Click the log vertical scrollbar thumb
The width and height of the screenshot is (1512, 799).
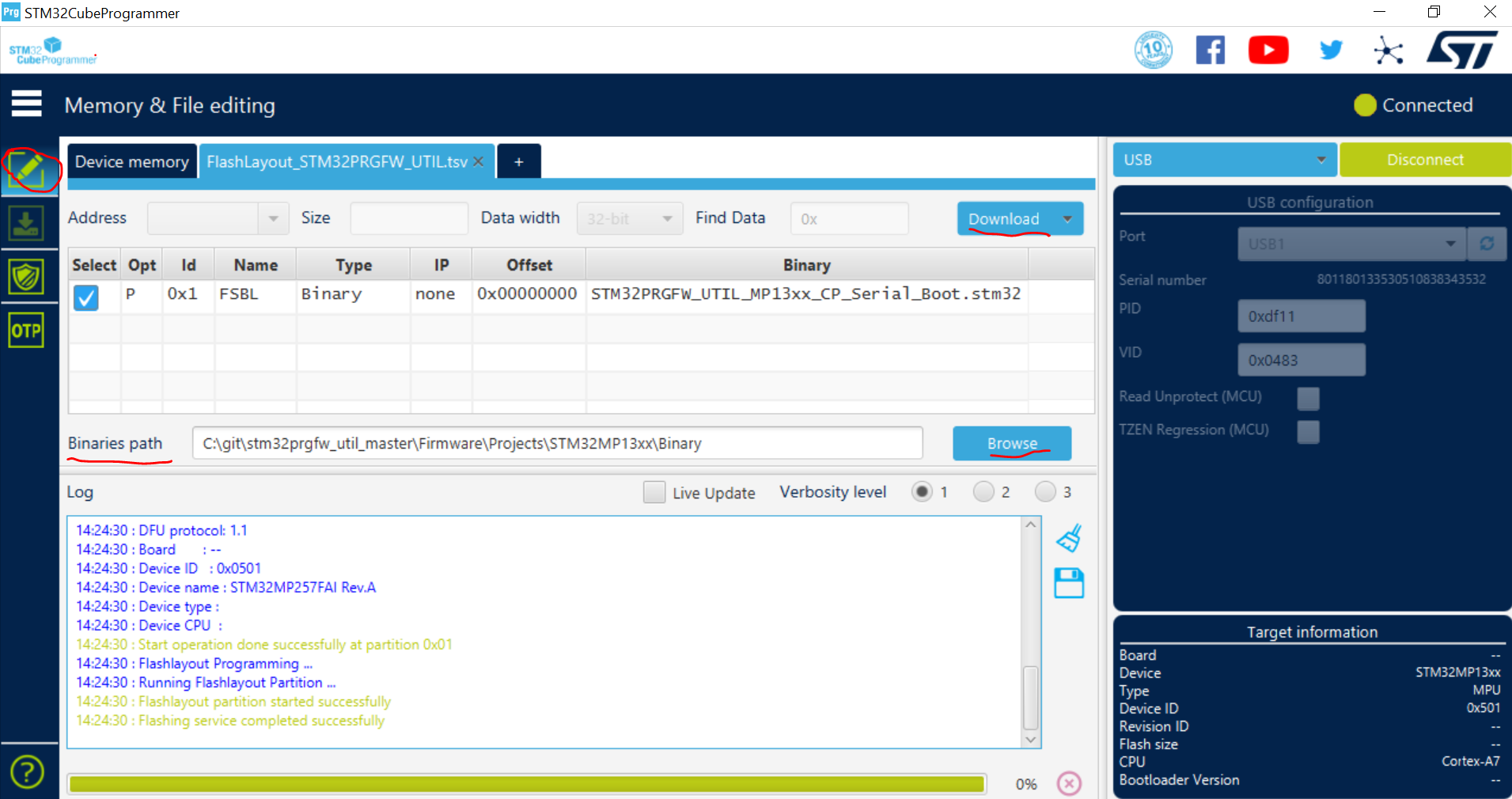(x=1030, y=698)
